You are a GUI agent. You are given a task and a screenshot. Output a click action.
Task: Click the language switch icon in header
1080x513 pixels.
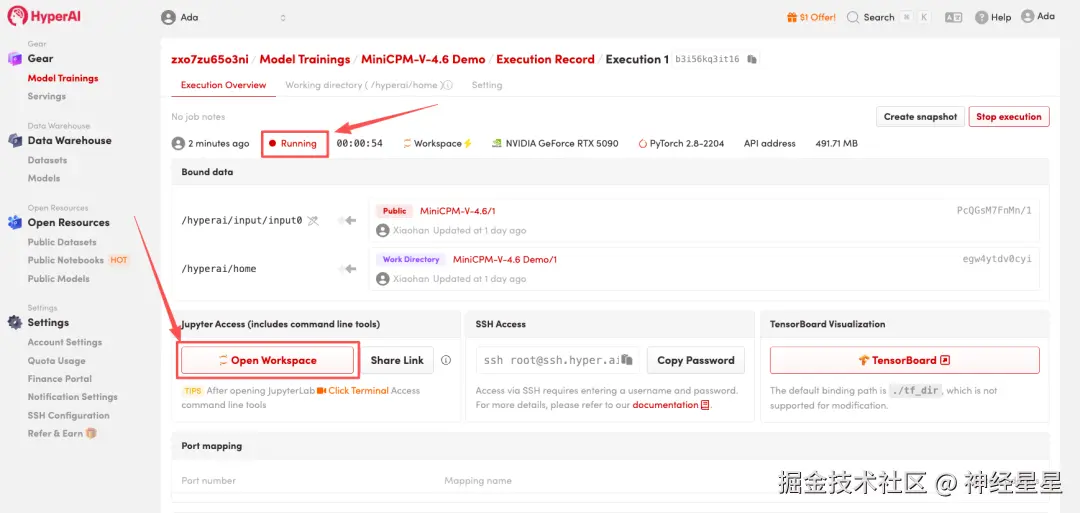pos(953,18)
